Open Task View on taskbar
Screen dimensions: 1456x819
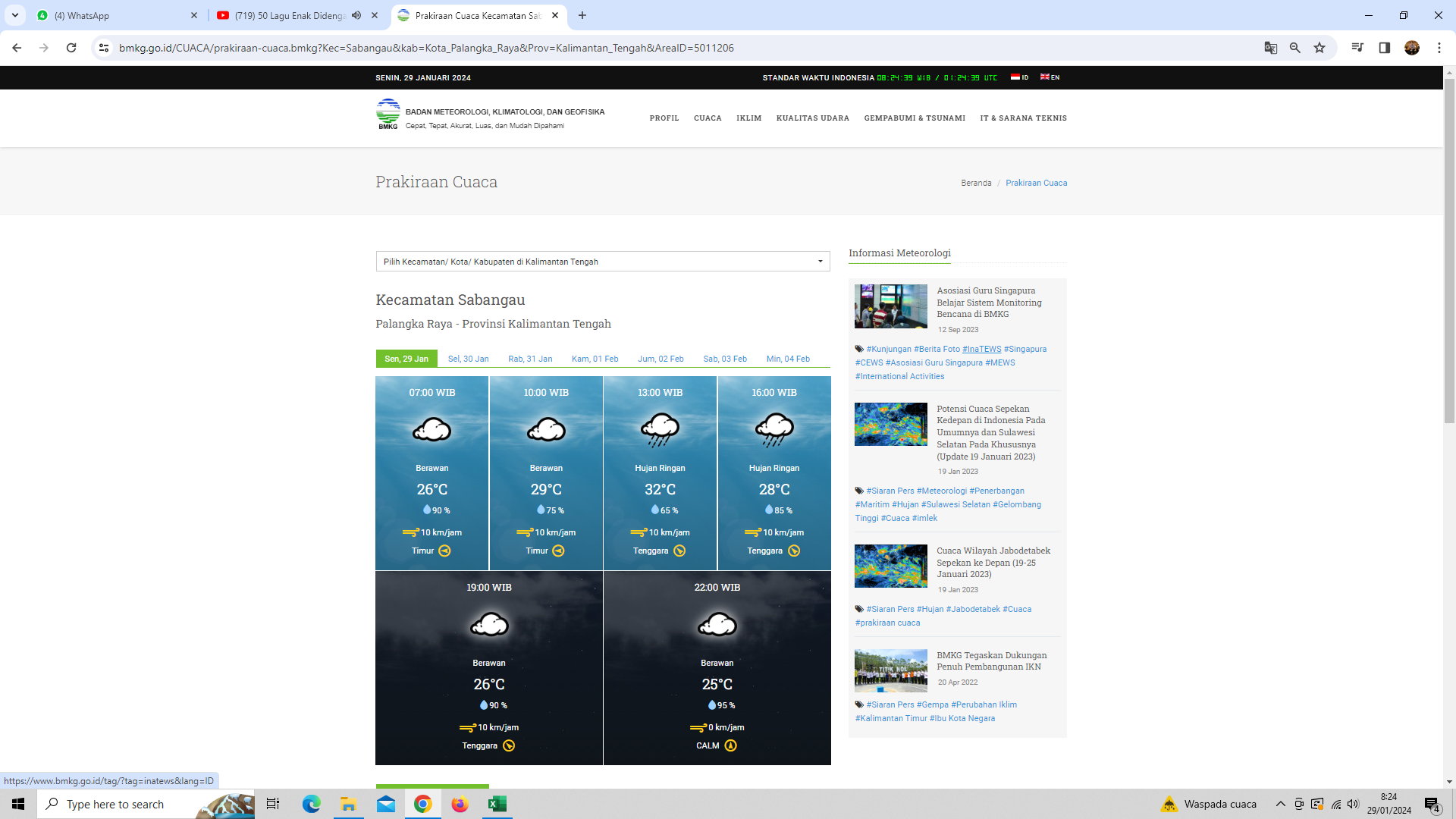pyautogui.click(x=273, y=804)
